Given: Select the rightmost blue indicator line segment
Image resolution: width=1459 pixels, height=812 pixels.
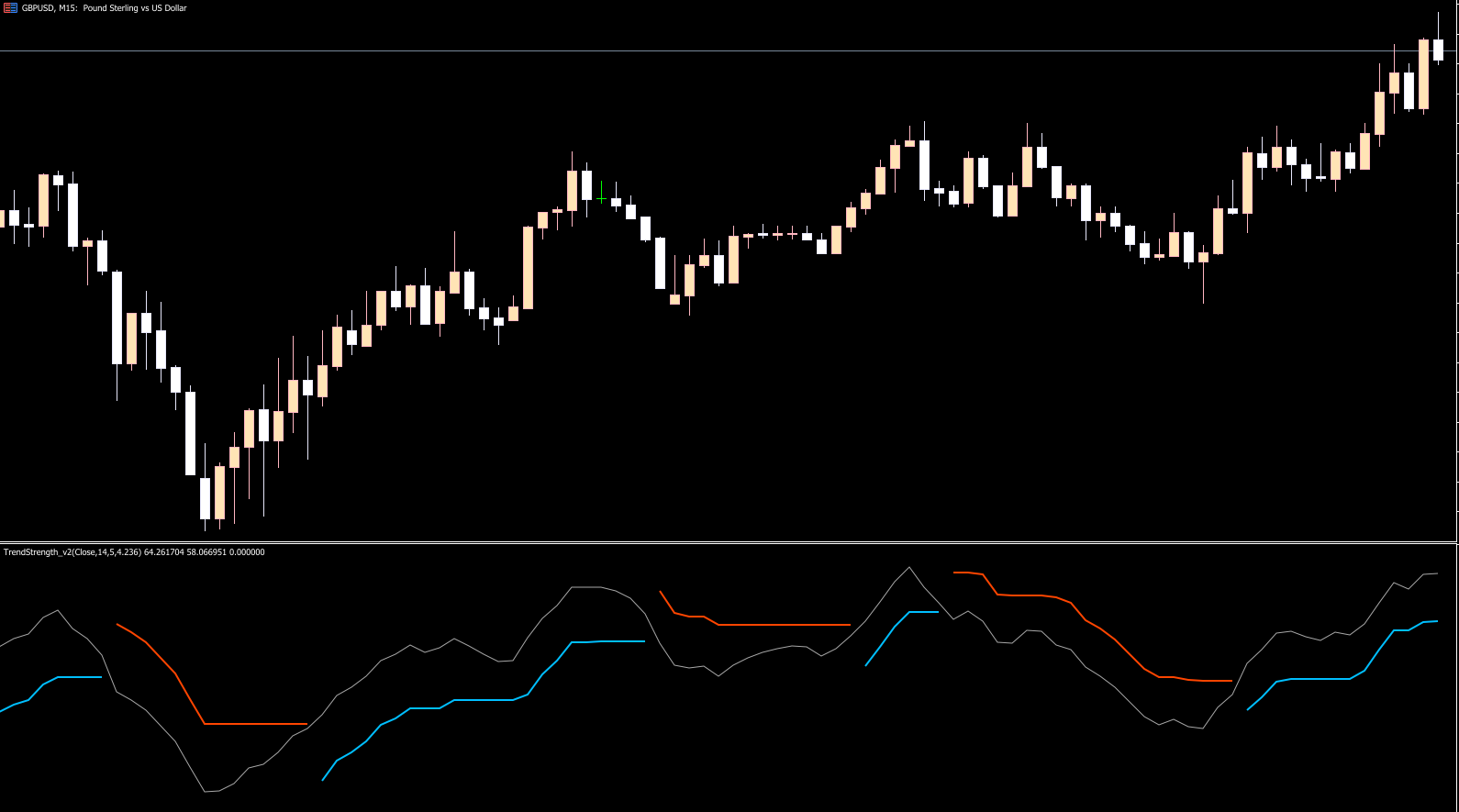Looking at the screenshot, I should [1321, 679].
